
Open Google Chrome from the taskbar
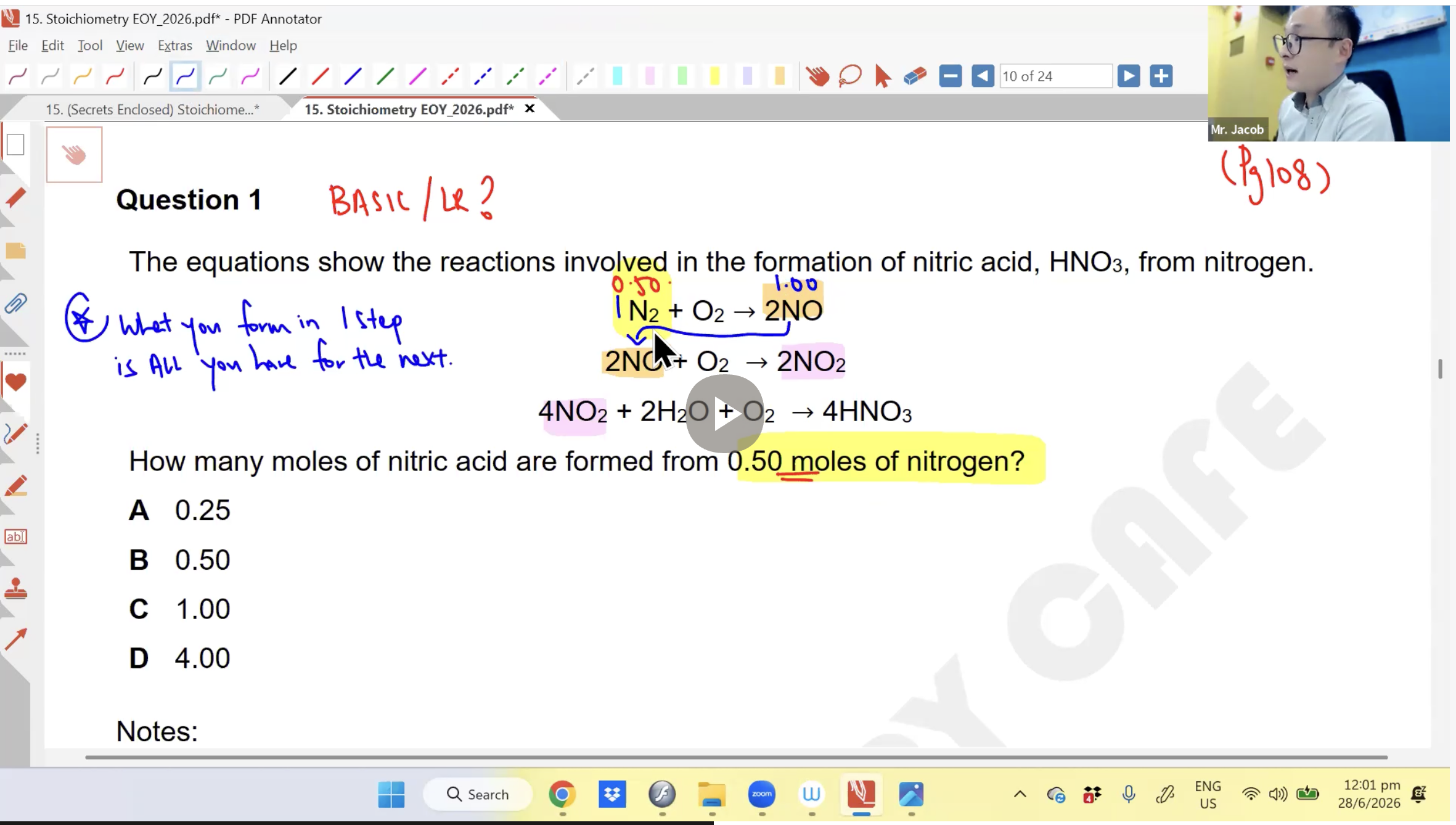pyautogui.click(x=562, y=794)
